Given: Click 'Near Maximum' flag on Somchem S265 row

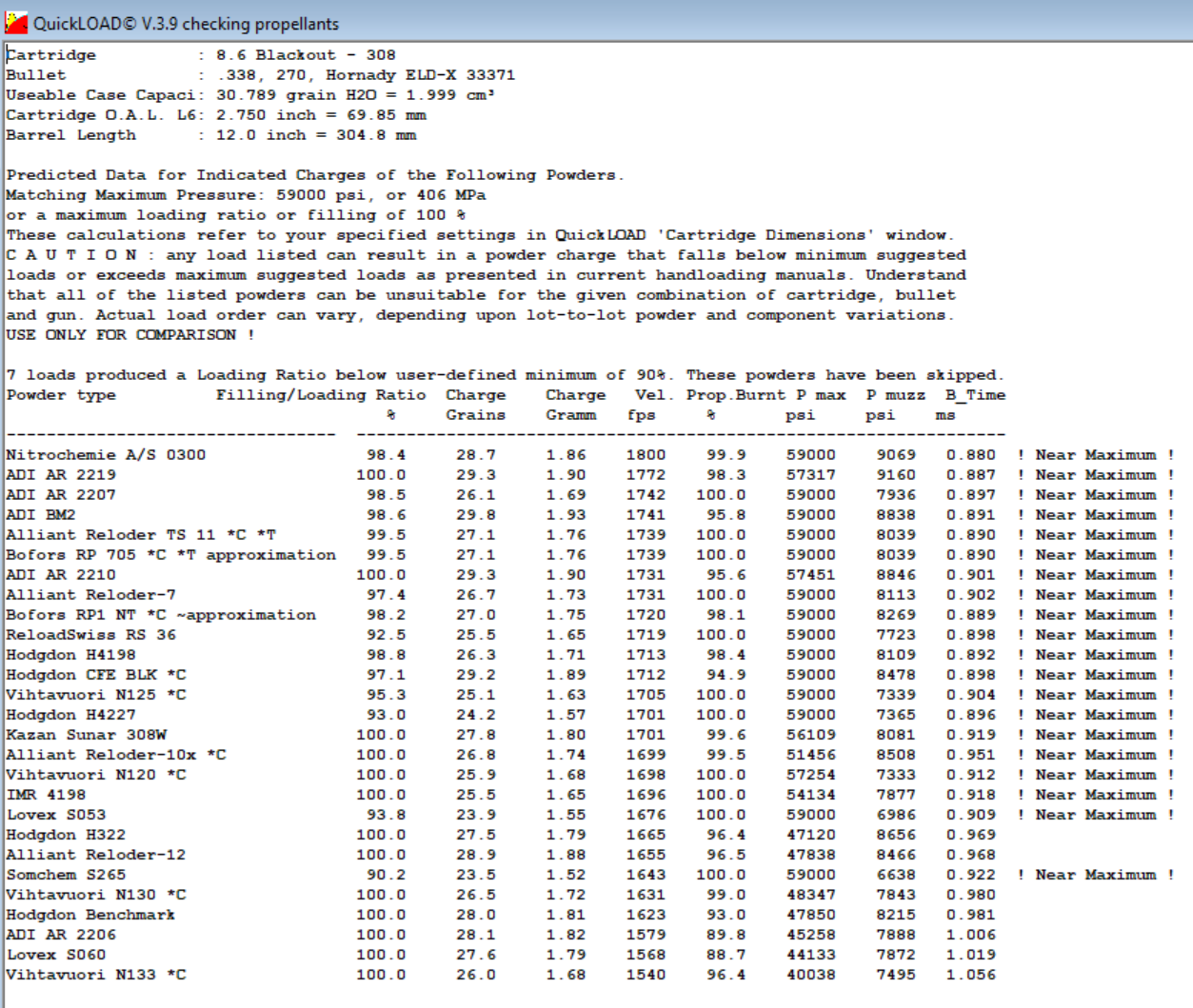Looking at the screenshot, I should 1096,875.
